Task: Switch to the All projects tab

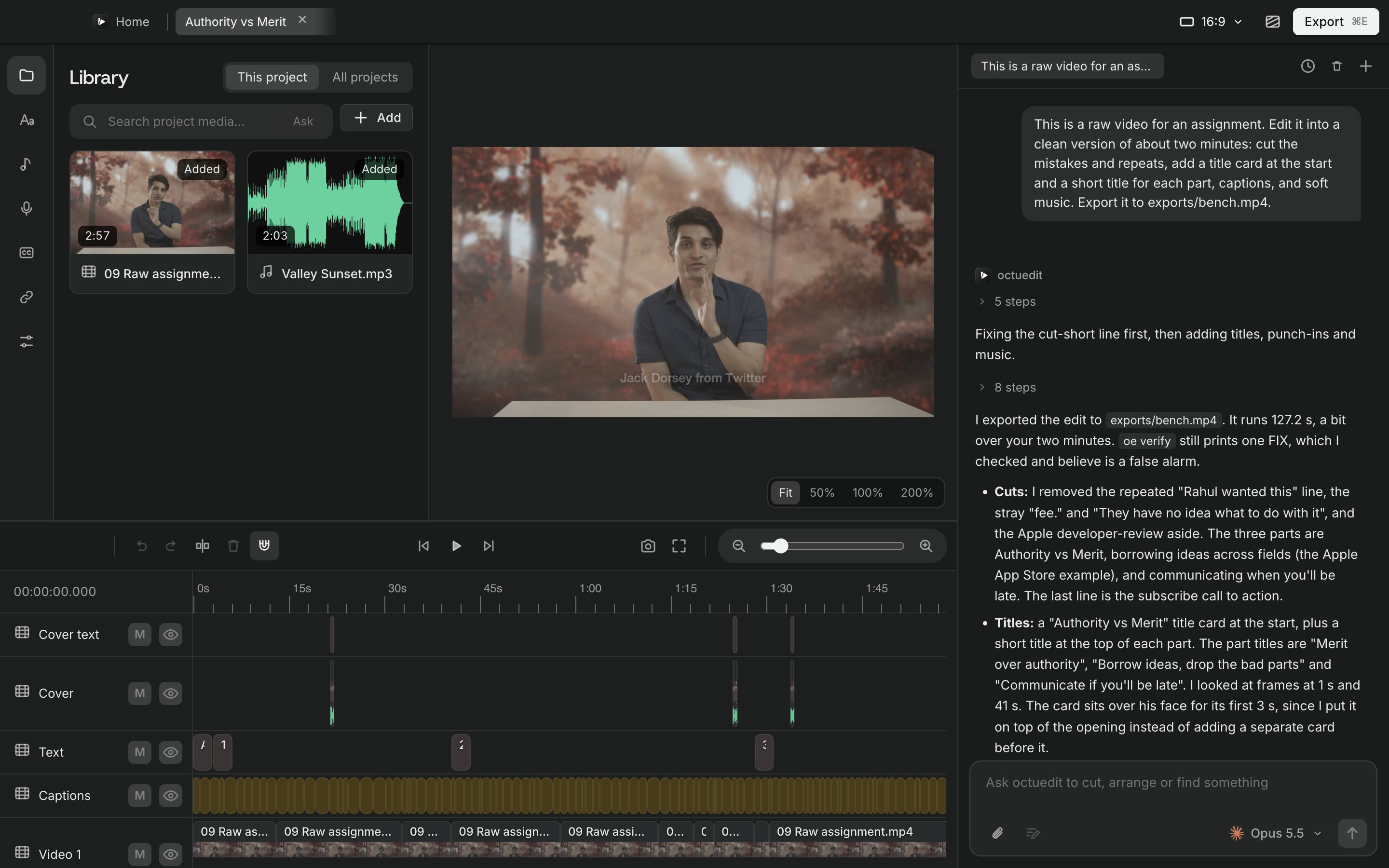Action: click(x=365, y=77)
